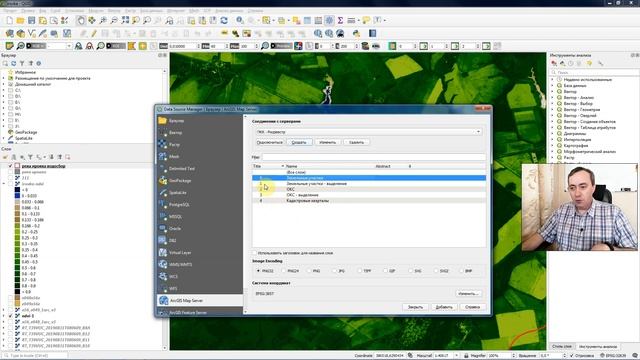Open the WMS/WMTS source page
The width and height of the screenshot is (640, 360).
pyautogui.click(x=200, y=264)
